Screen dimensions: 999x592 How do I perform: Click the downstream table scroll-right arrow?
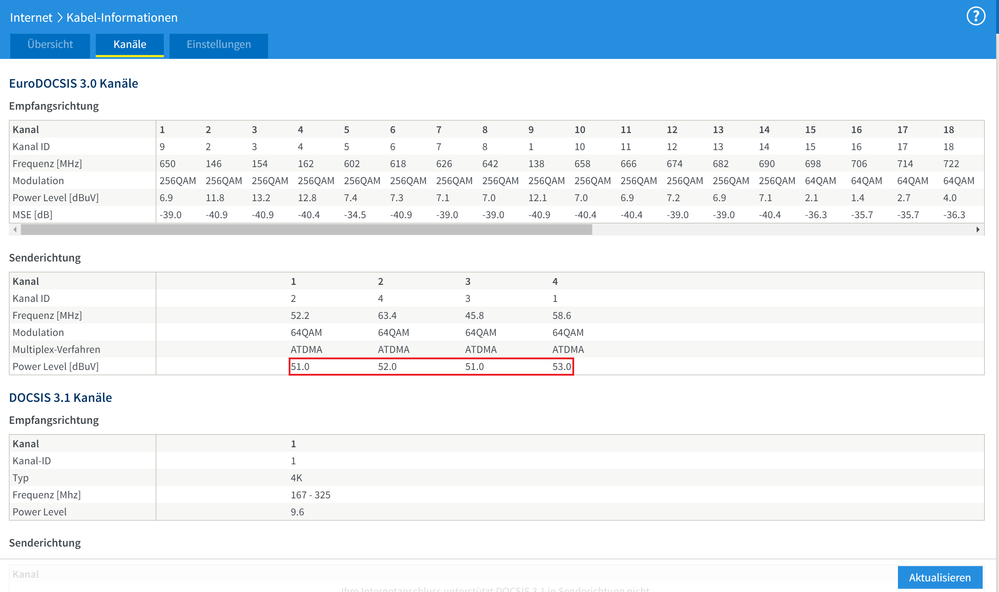pos(978,229)
